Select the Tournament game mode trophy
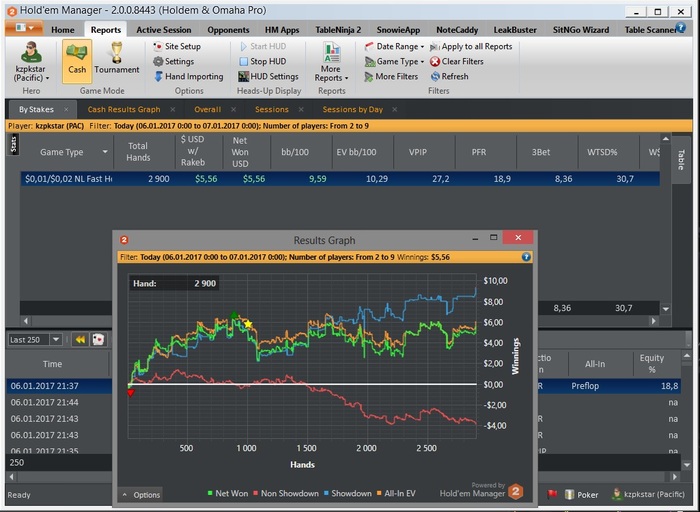 117,58
